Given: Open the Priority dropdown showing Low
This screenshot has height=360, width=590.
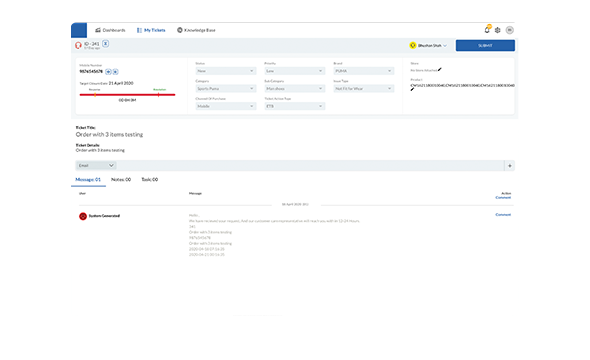Looking at the screenshot, I should (295, 71).
